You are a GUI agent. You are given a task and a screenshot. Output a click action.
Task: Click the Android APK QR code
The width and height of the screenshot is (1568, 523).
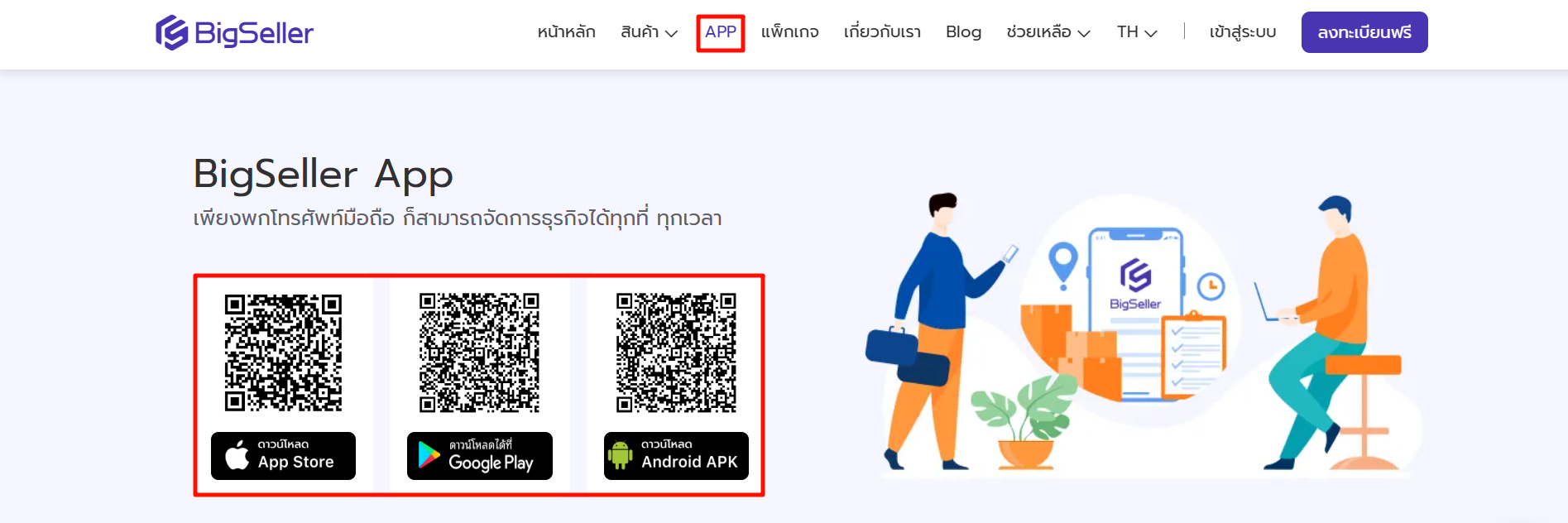tap(676, 353)
